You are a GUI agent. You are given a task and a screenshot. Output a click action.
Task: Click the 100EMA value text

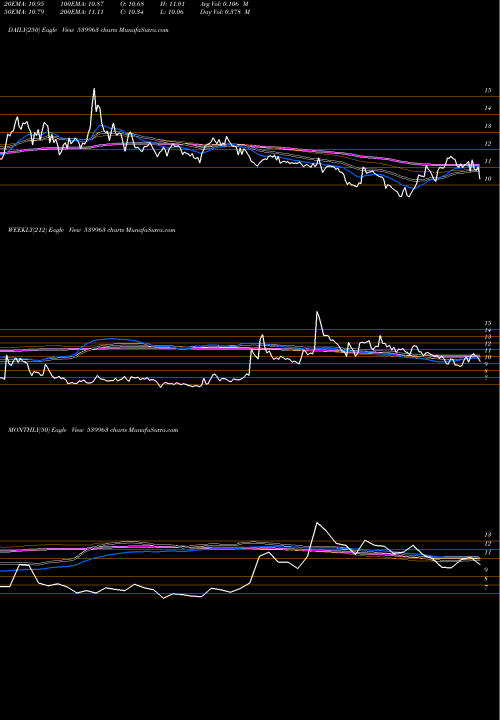(x=82, y=3)
